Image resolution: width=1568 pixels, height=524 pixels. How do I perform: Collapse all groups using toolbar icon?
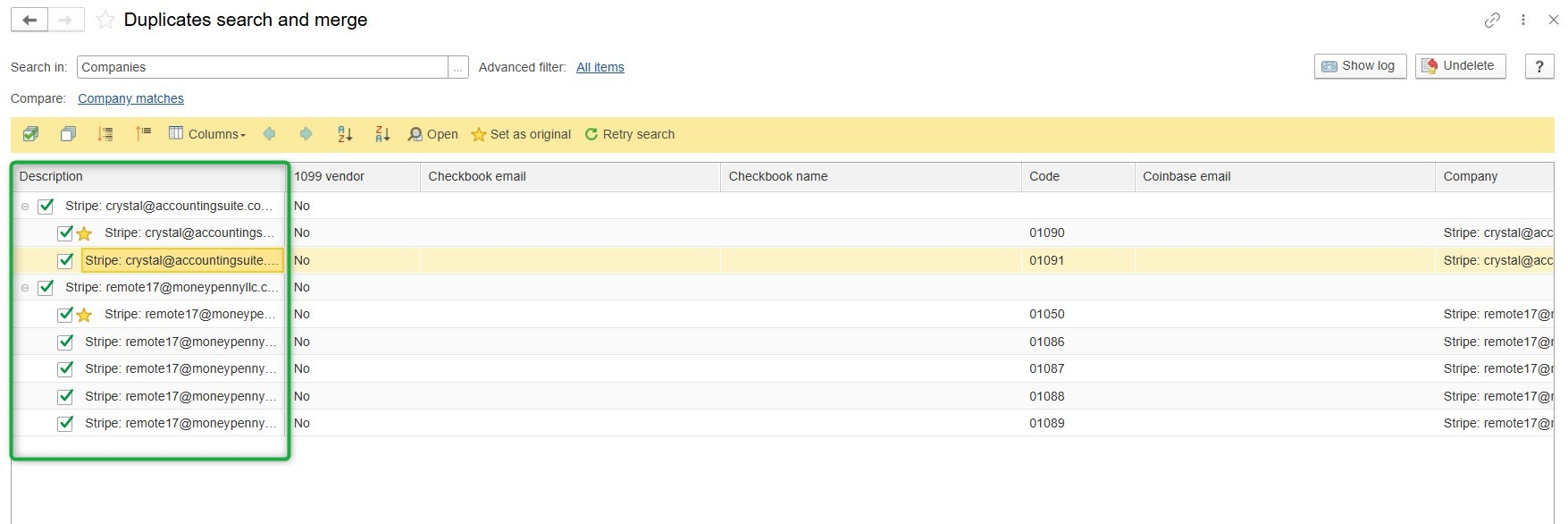pyautogui.click(x=143, y=134)
